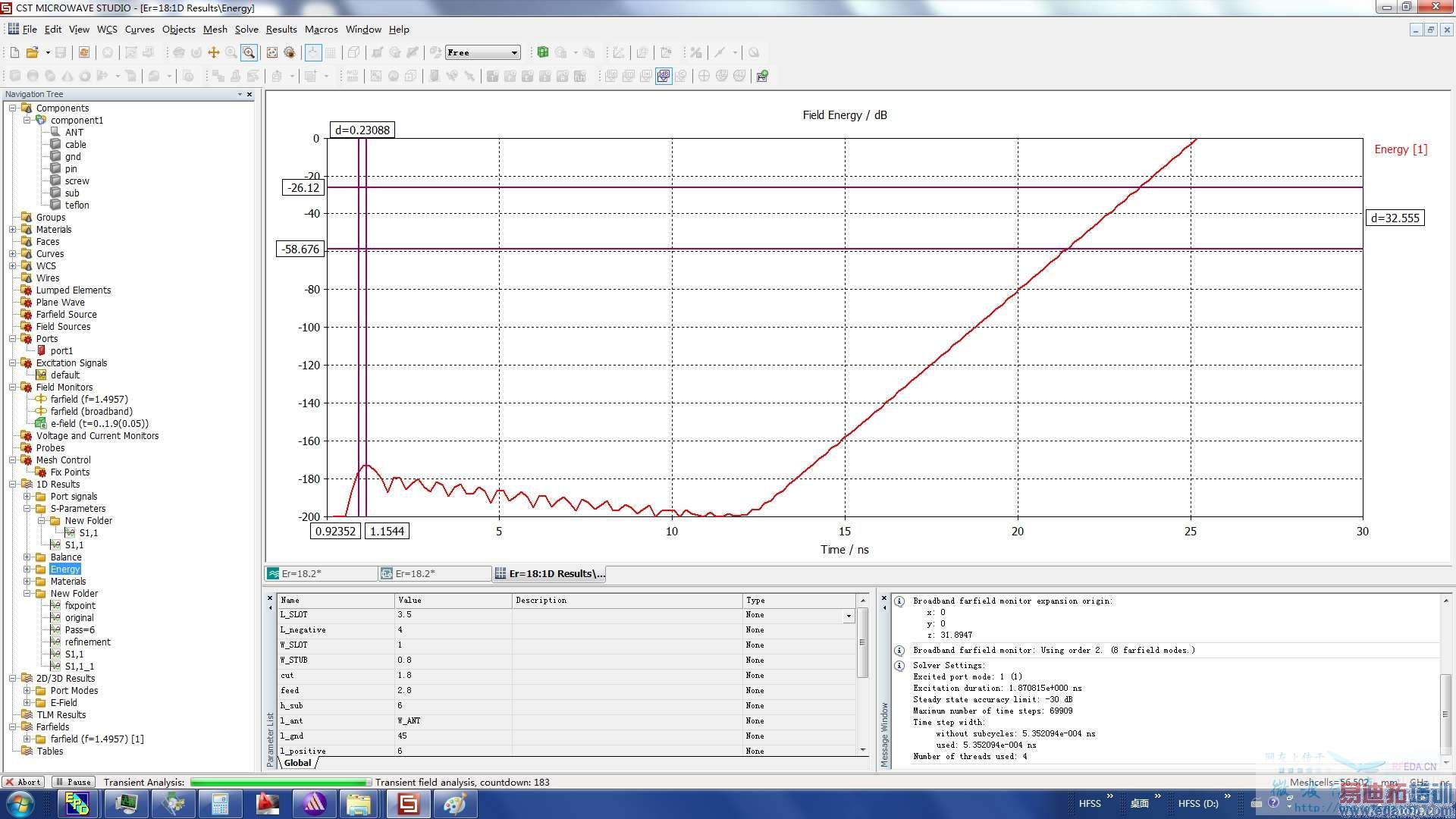Viewport: 1456px width, 819px height.
Task: Select the zoom magnifier tool in the toolbar
Action: click(x=249, y=52)
